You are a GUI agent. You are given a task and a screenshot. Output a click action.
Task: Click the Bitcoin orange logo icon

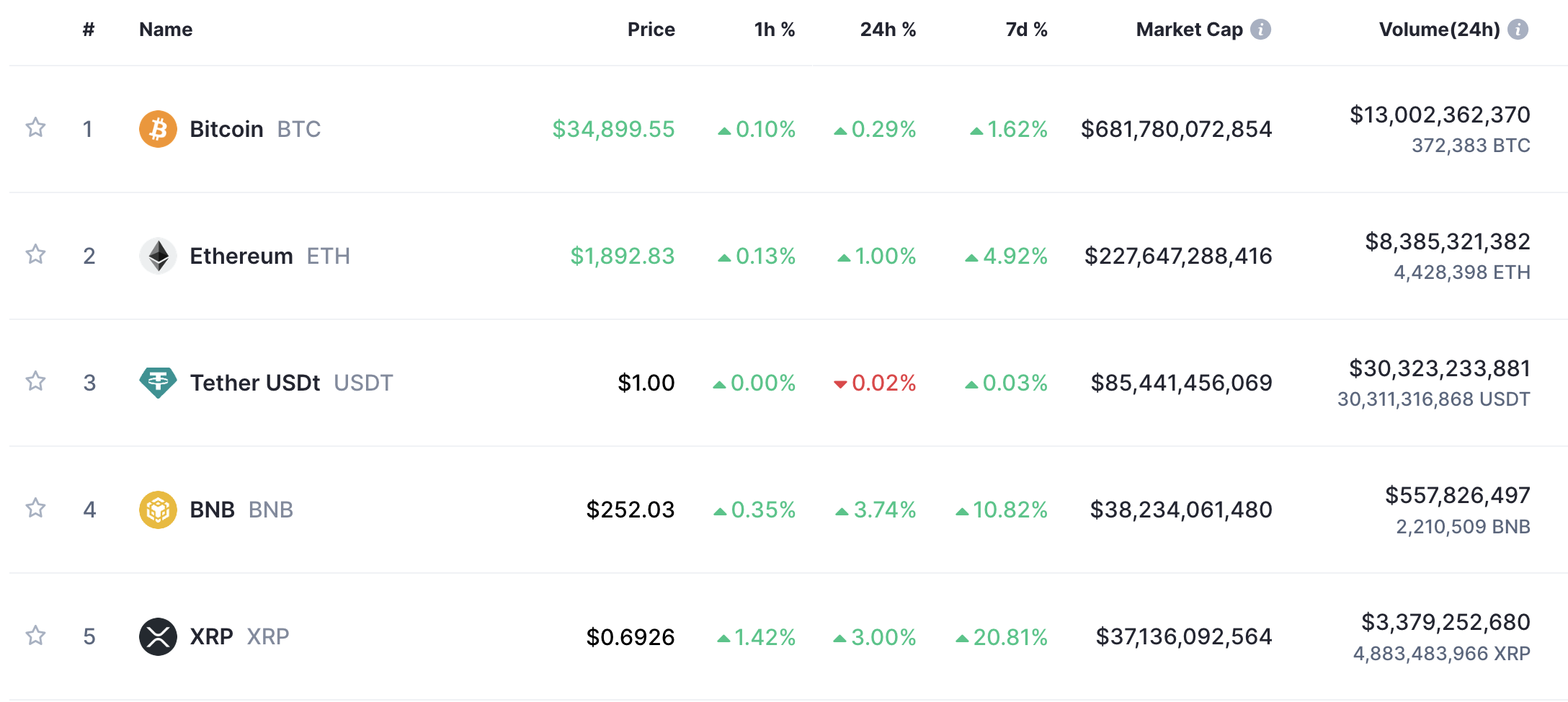point(158,129)
